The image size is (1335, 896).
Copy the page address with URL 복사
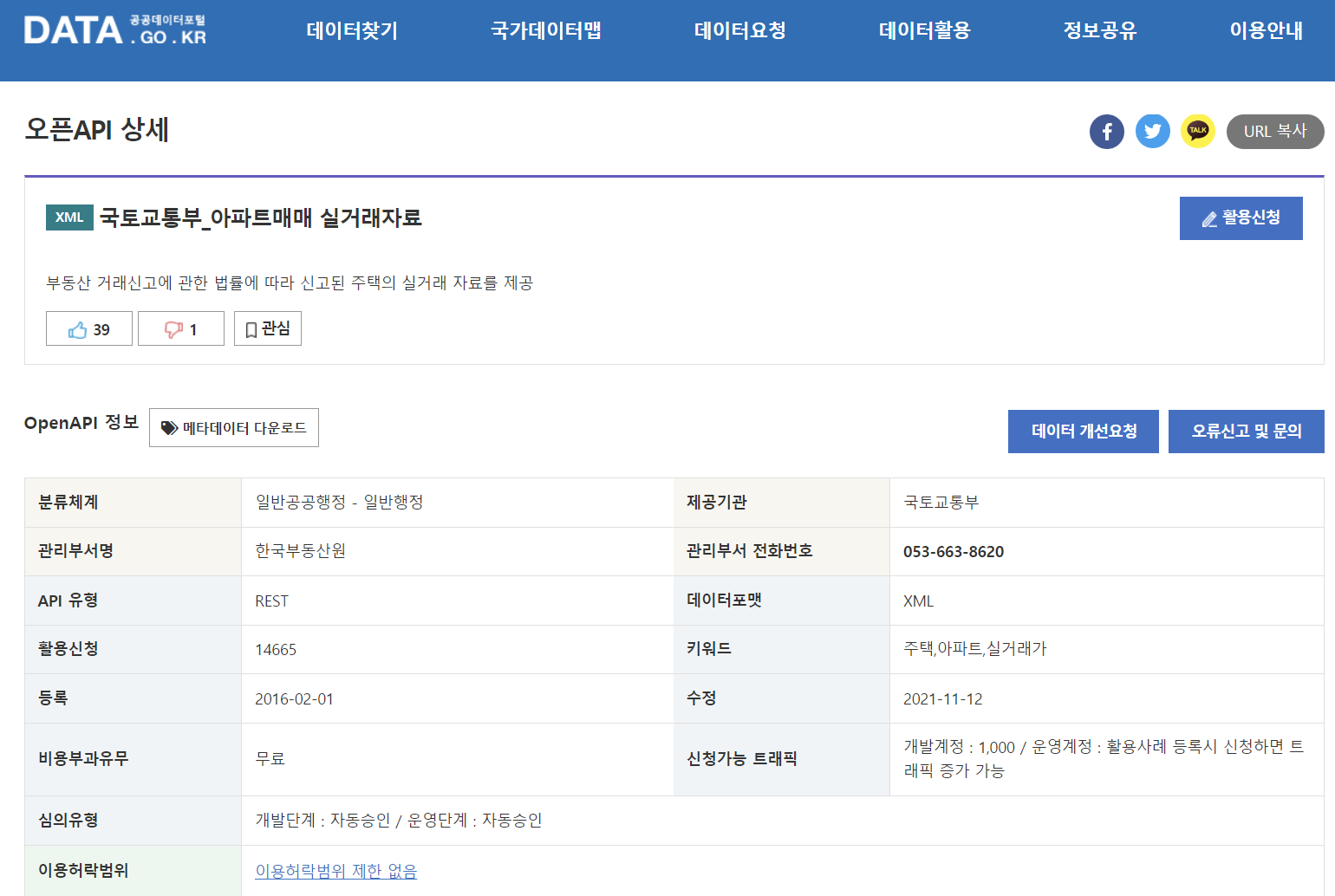coord(1275,131)
